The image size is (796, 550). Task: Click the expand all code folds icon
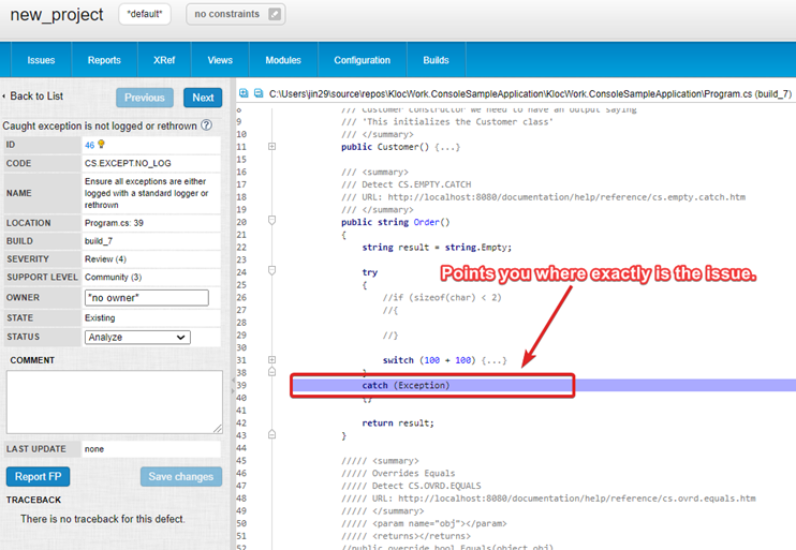[244, 93]
